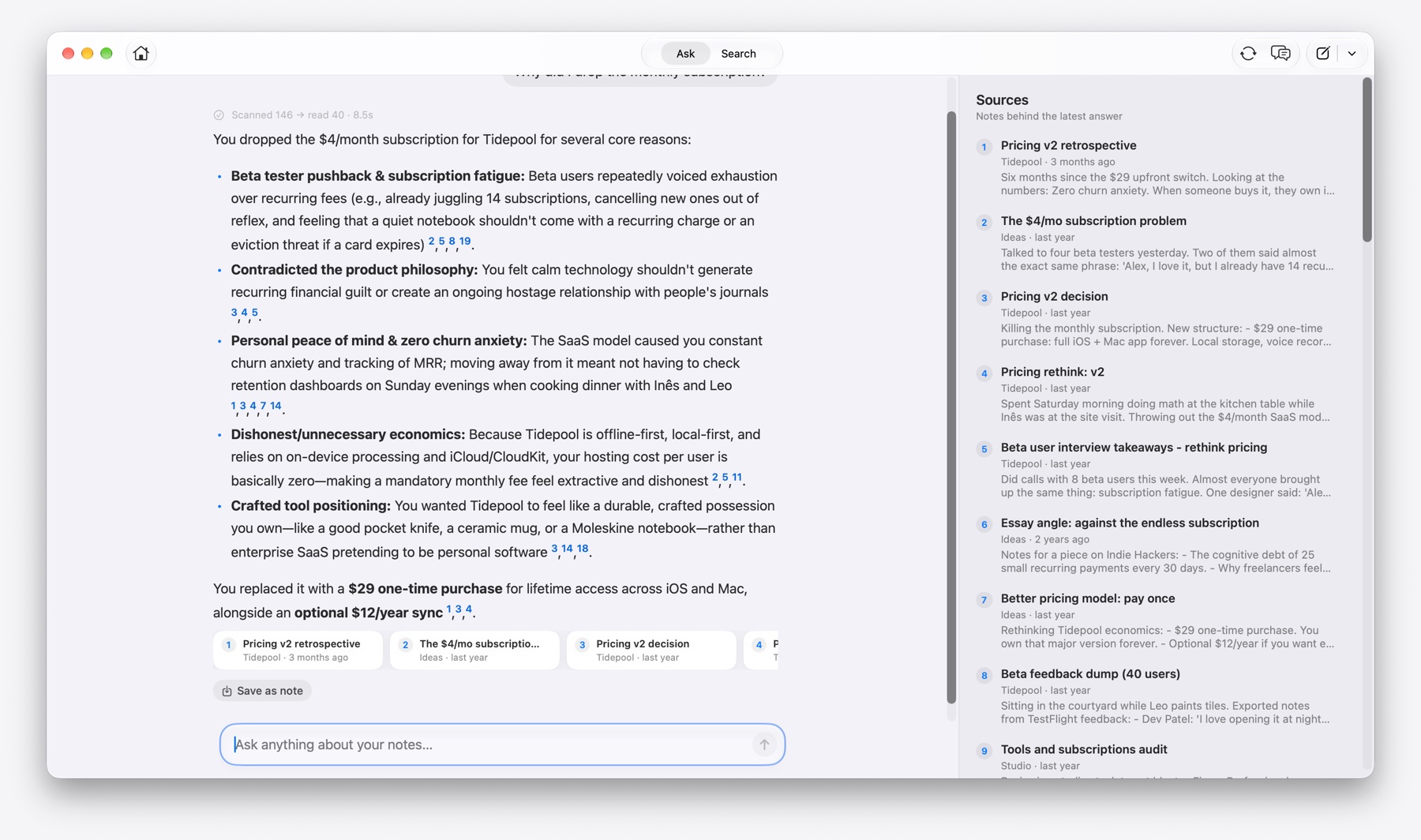This screenshot has height=840, width=1421.
Task: Click Save as note button
Action: [x=262, y=691]
